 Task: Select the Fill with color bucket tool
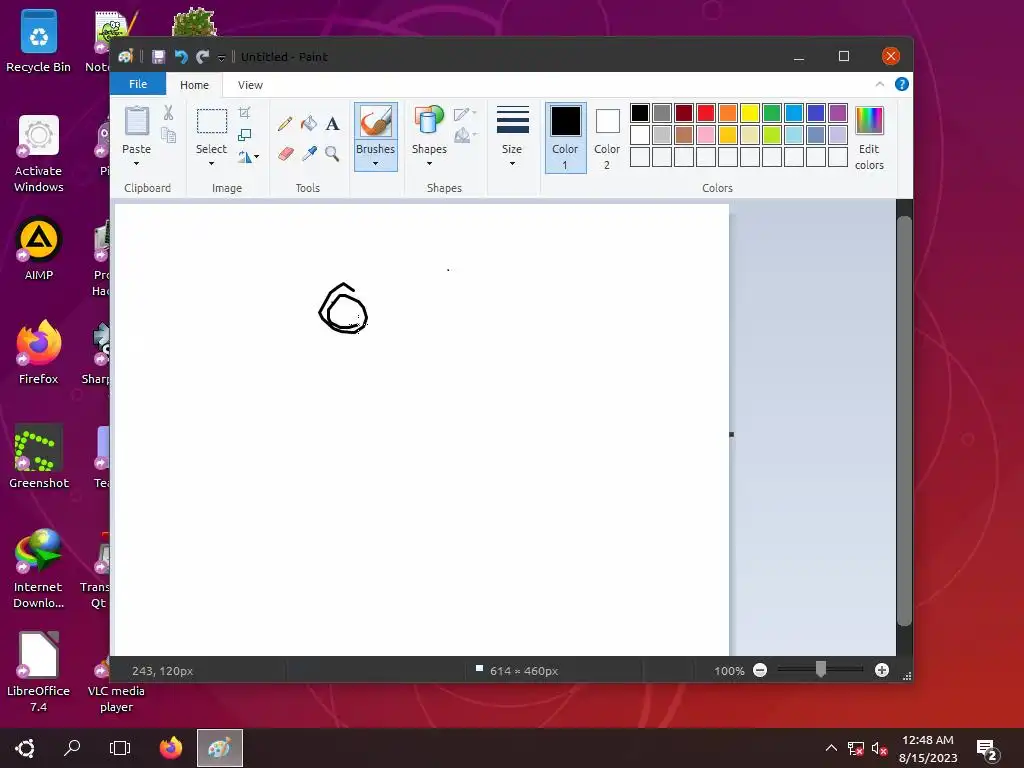309,123
